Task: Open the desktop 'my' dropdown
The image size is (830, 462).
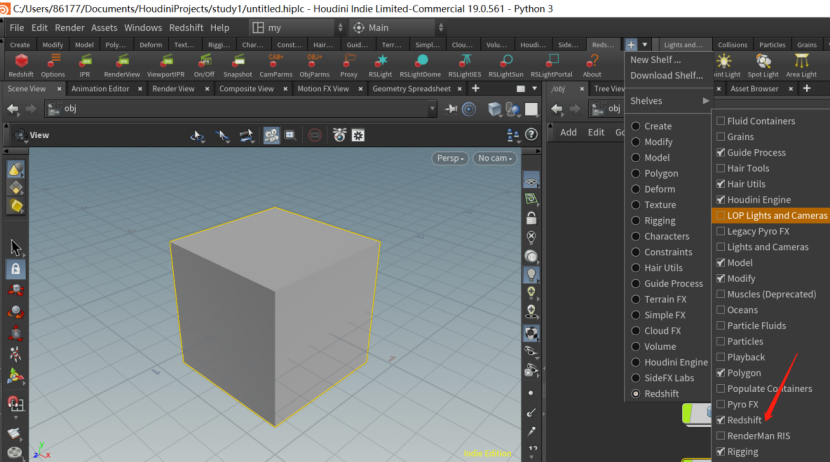Action: pos(296,28)
